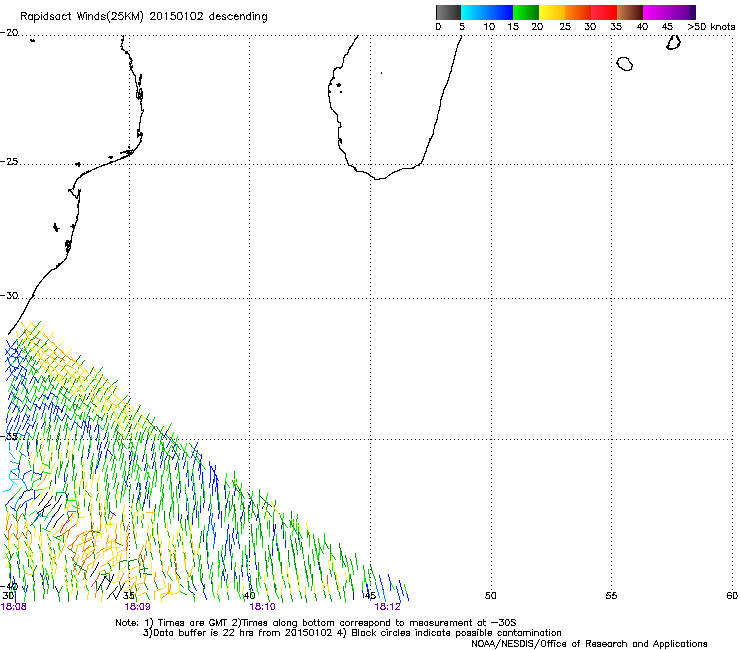The height and width of the screenshot is (650, 740).
Task: Click the latitude label '-20'
Action: pos(9,33)
